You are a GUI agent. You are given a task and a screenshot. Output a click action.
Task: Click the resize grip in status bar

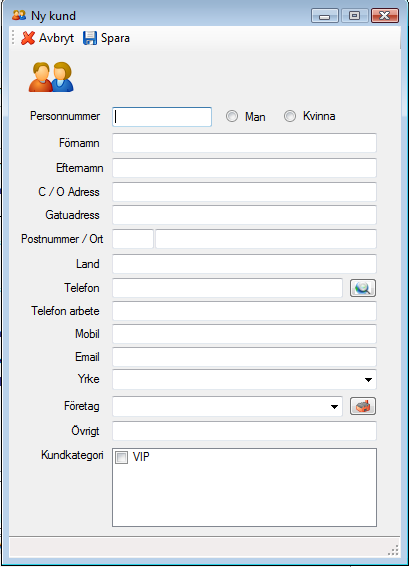click(x=393, y=550)
